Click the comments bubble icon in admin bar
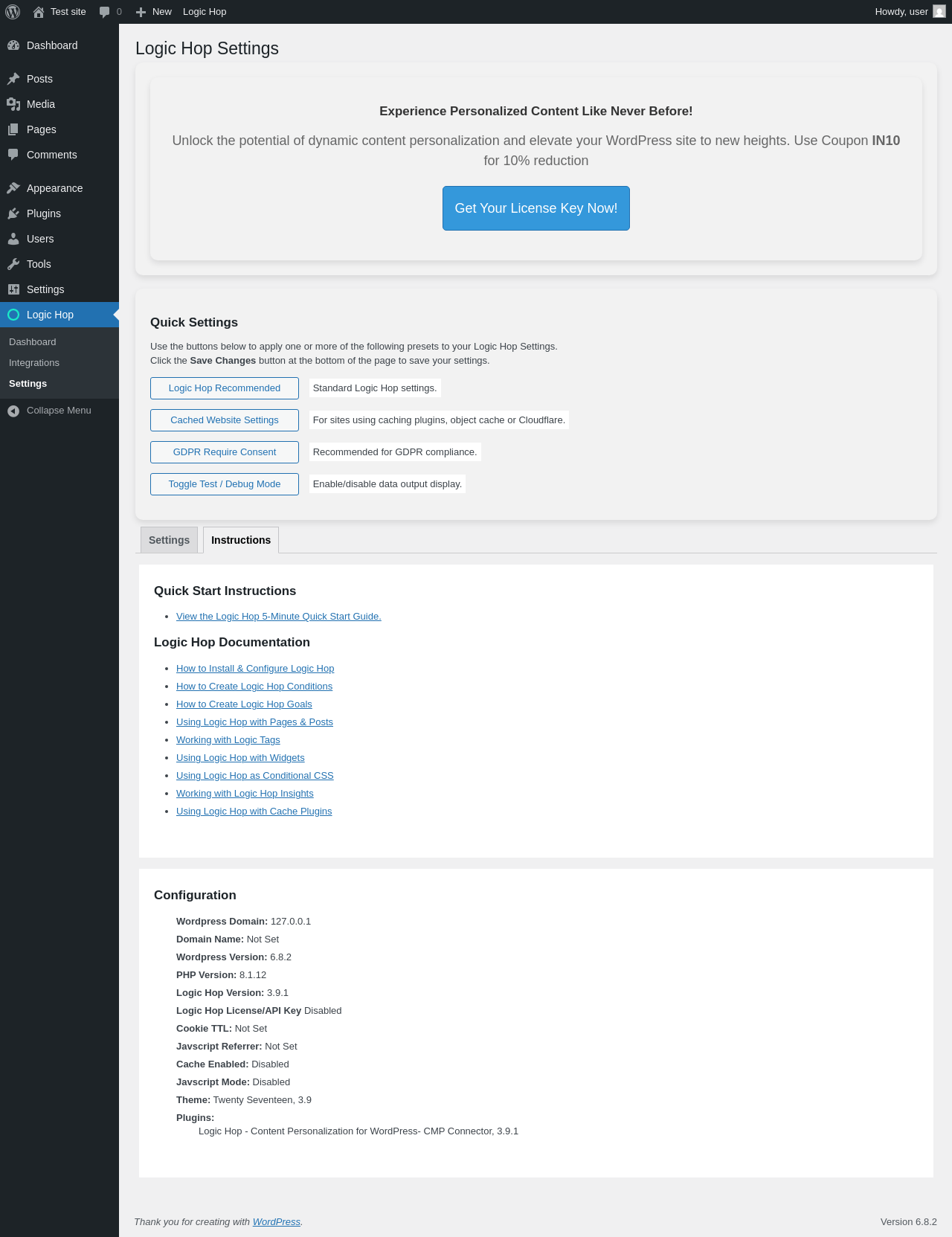The height and width of the screenshot is (1237, 952). (x=104, y=12)
